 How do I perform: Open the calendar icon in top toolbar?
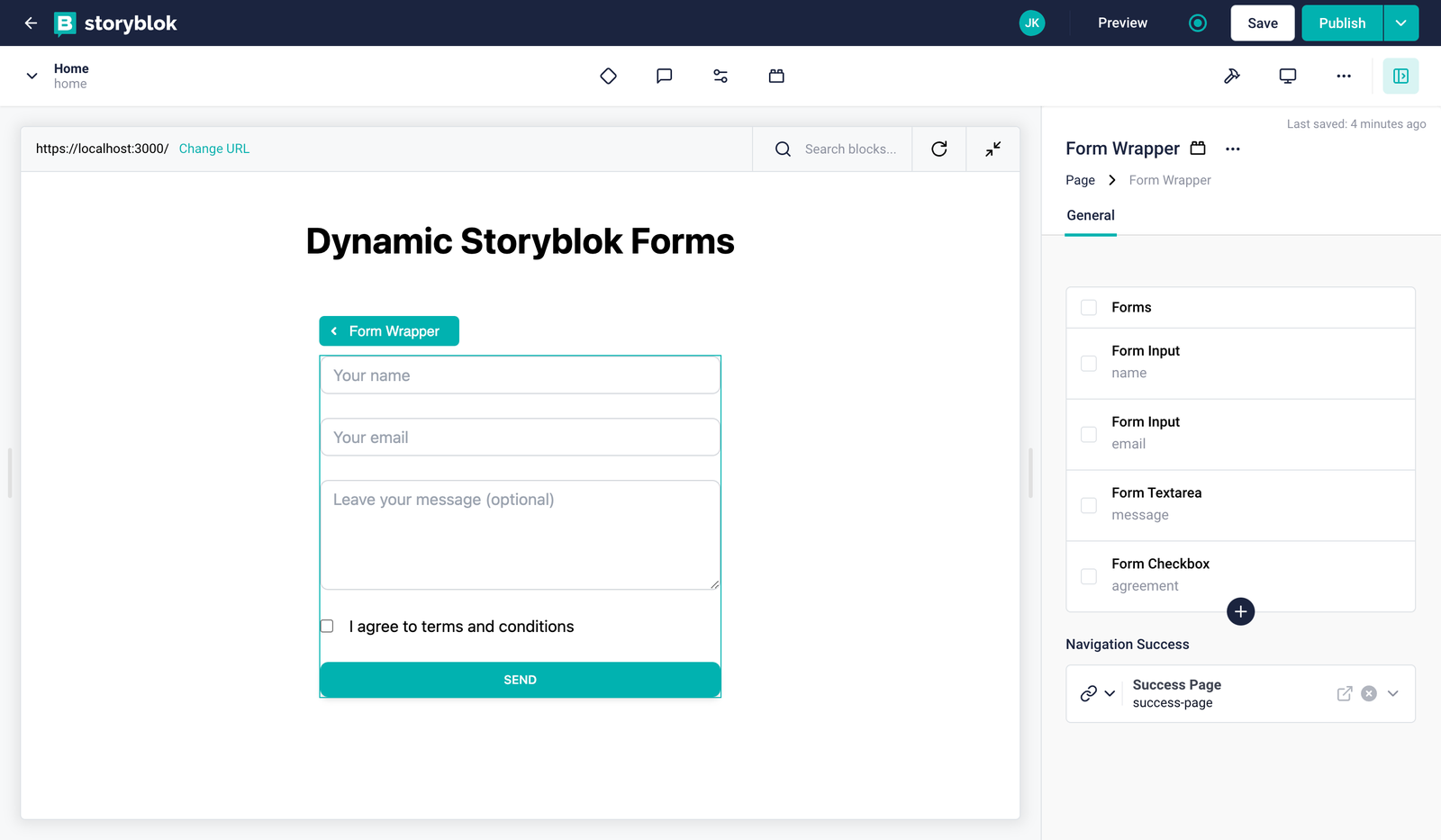(x=776, y=76)
